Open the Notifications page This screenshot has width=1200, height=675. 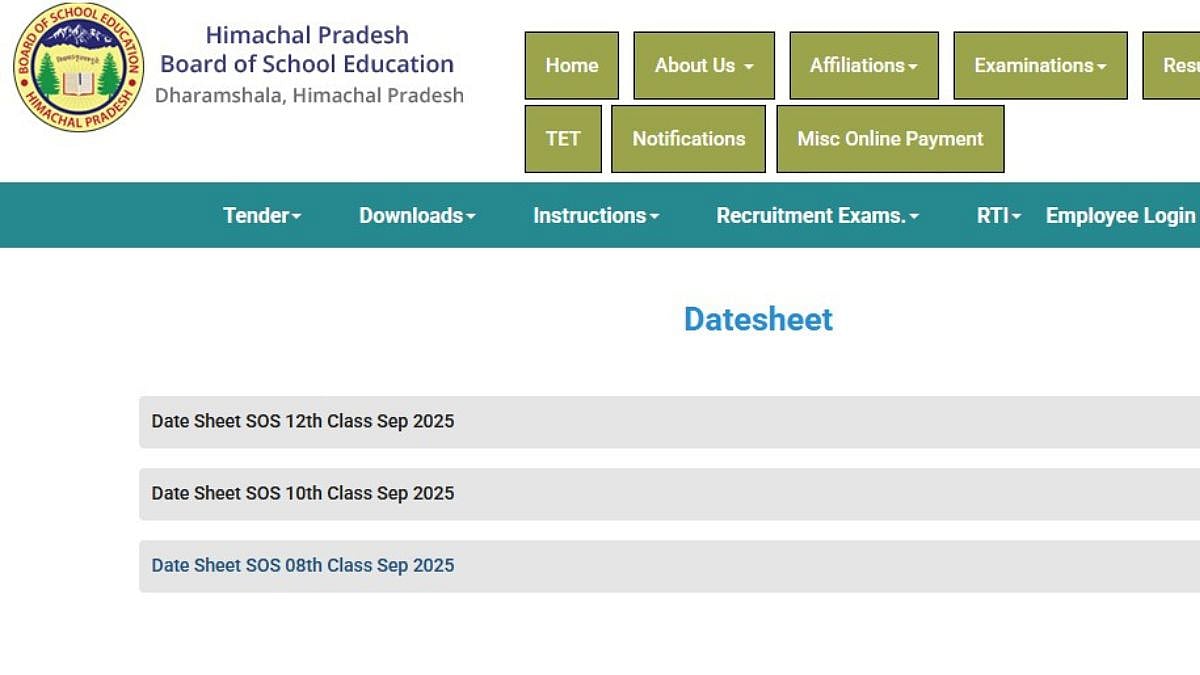(x=688, y=139)
